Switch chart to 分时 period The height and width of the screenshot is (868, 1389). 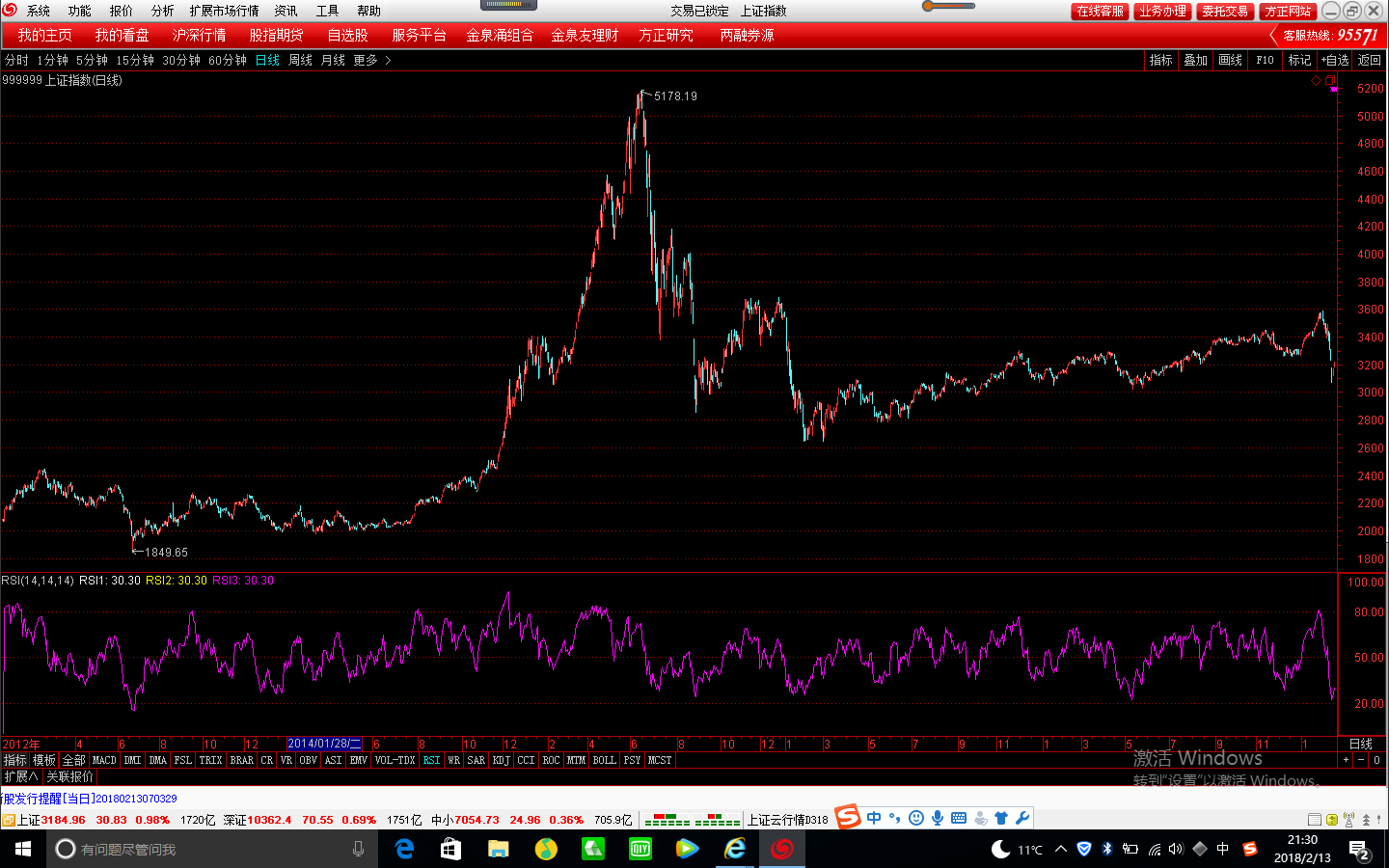16,60
